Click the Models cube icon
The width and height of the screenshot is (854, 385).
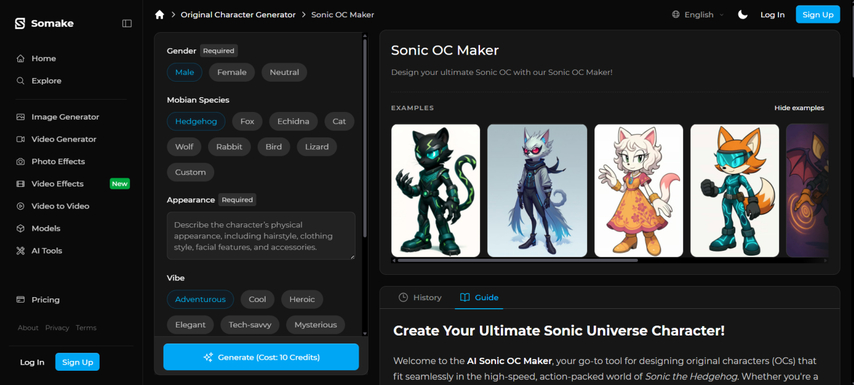pyautogui.click(x=20, y=228)
